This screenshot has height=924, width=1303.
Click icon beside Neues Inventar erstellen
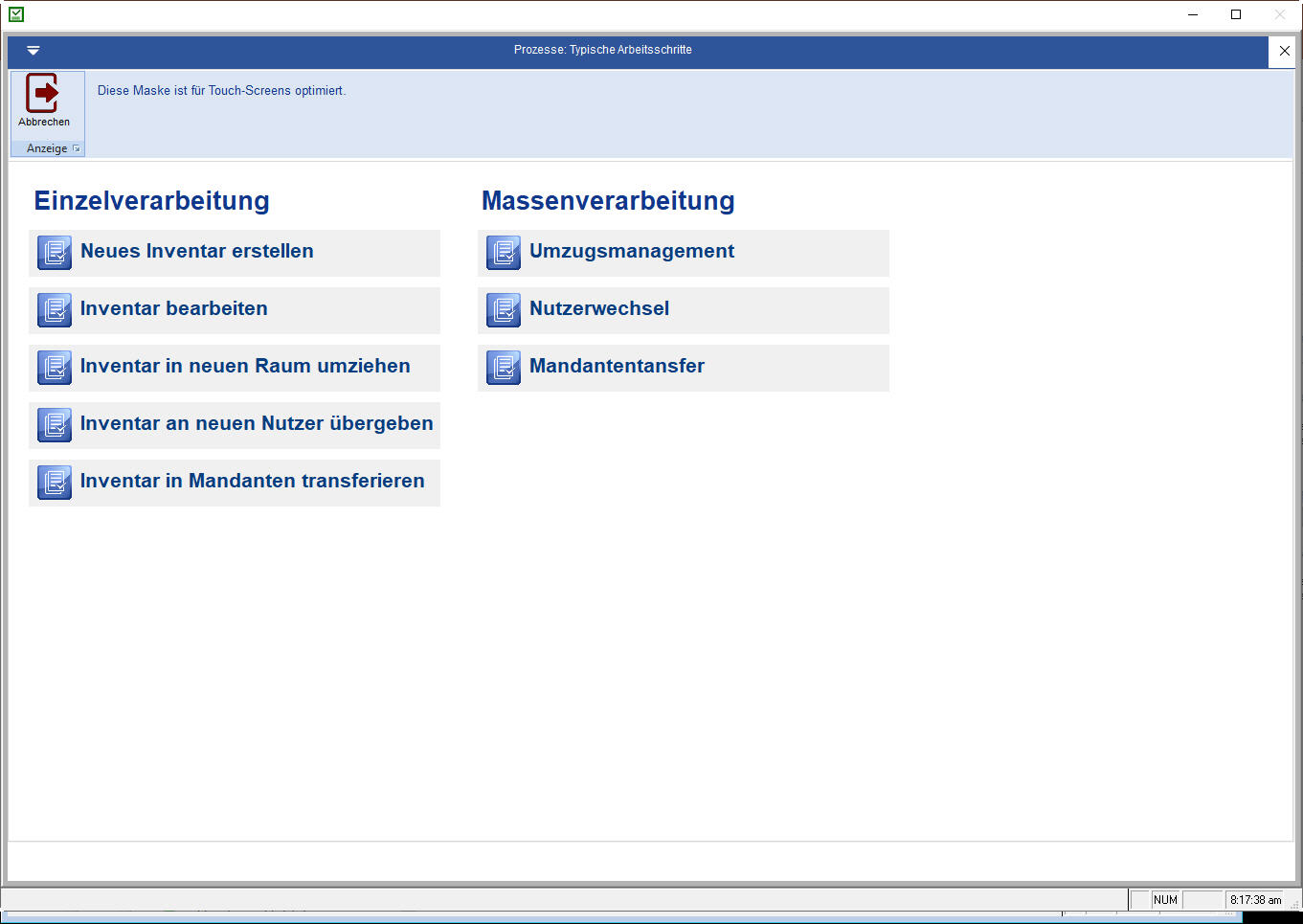tap(55, 253)
